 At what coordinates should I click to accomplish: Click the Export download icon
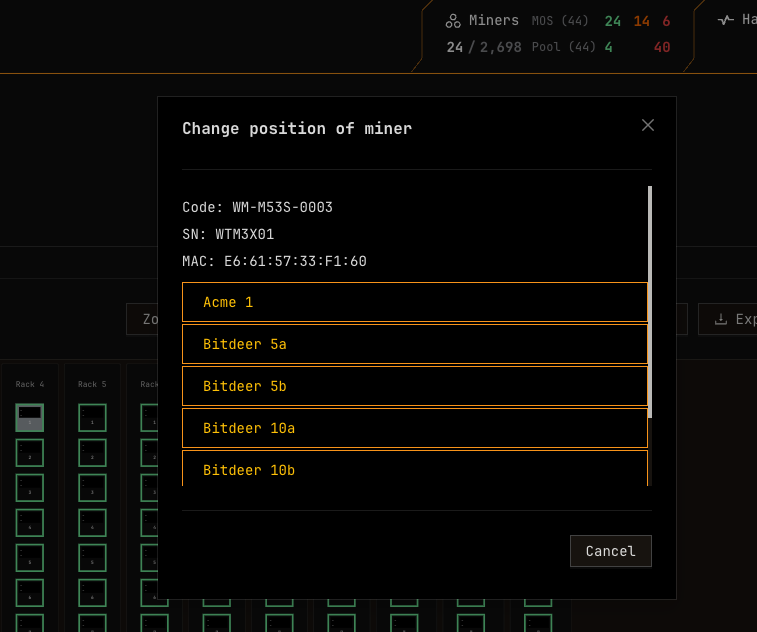(x=720, y=320)
